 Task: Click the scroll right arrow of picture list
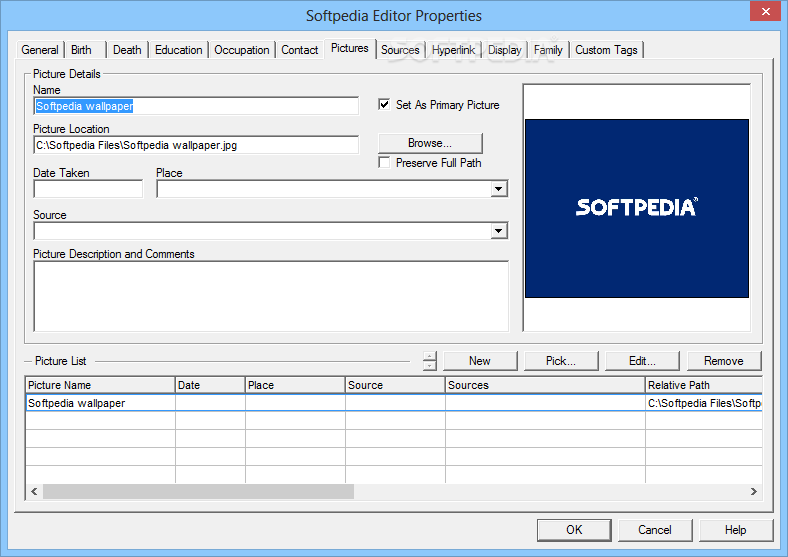point(754,492)
